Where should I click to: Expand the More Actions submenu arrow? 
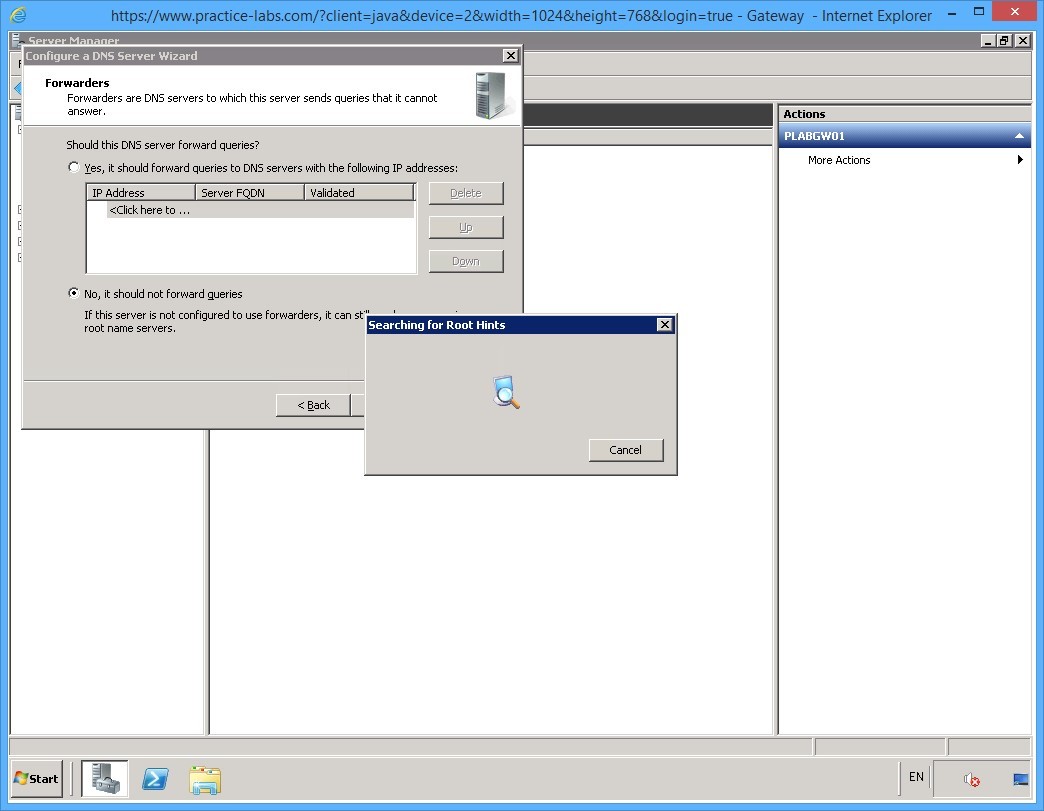click(x=1019, y=159)
